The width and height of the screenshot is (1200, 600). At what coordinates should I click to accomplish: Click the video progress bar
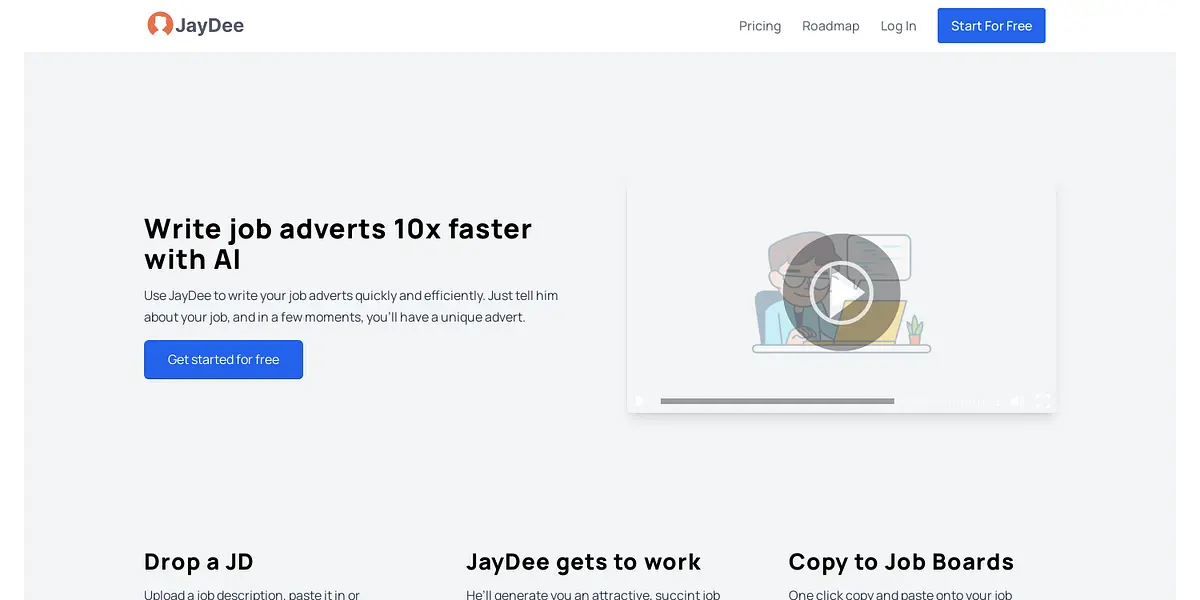[x=777, y=401]
